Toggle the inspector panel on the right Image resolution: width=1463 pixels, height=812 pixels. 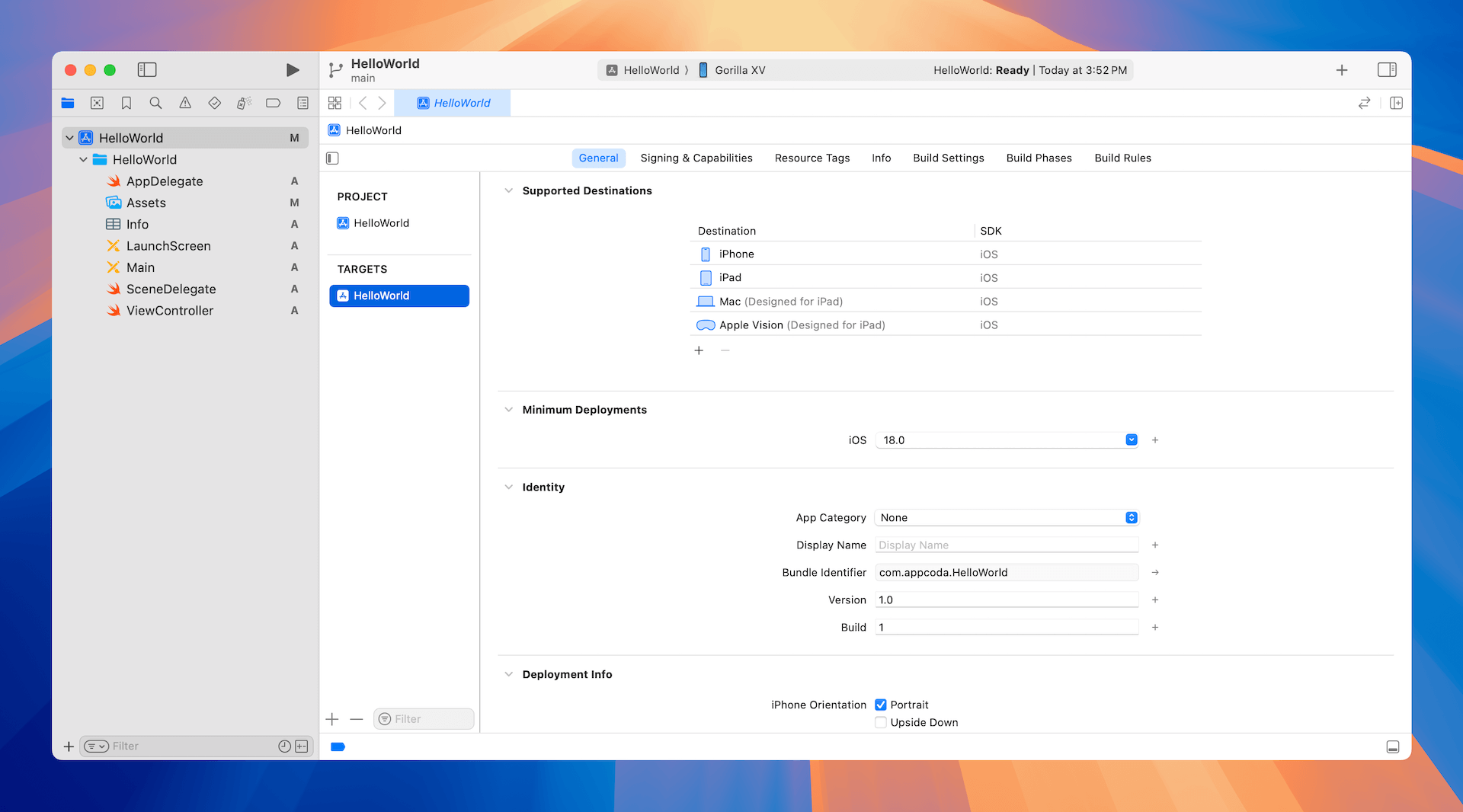pos(1387,70)
